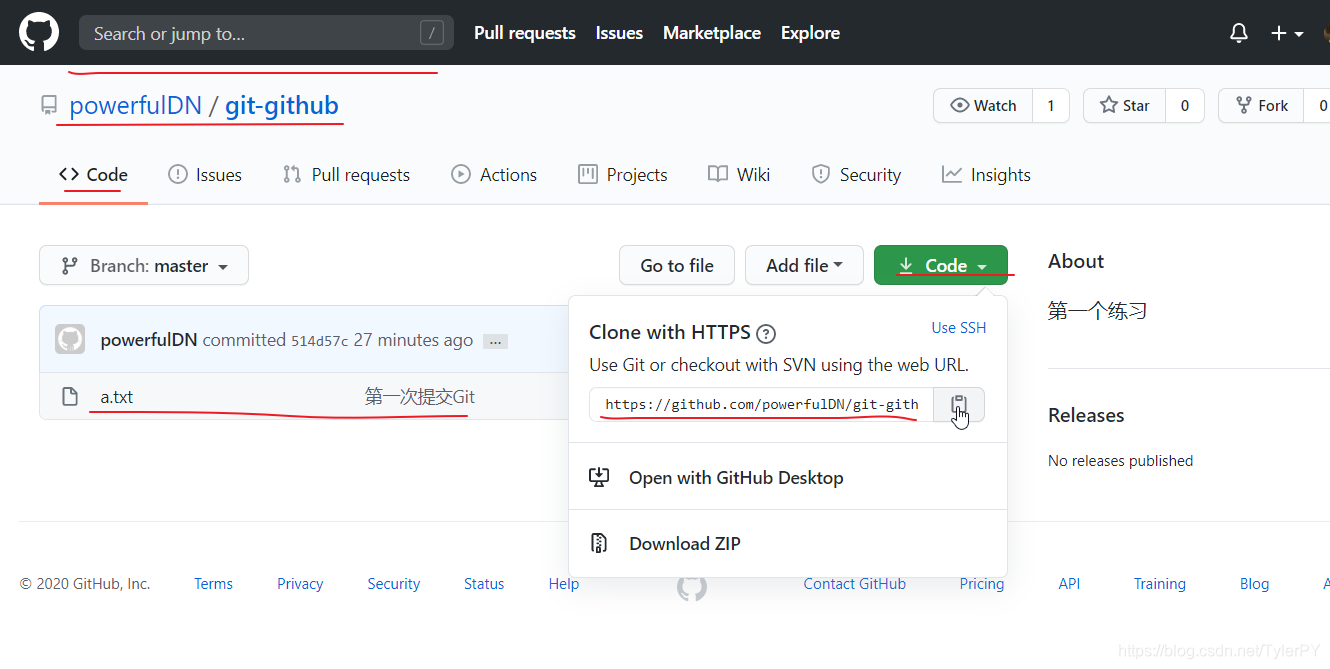Go to Marketplace in top bar
The width and height of the screenshot is (1330, 669).
(712, 33)
